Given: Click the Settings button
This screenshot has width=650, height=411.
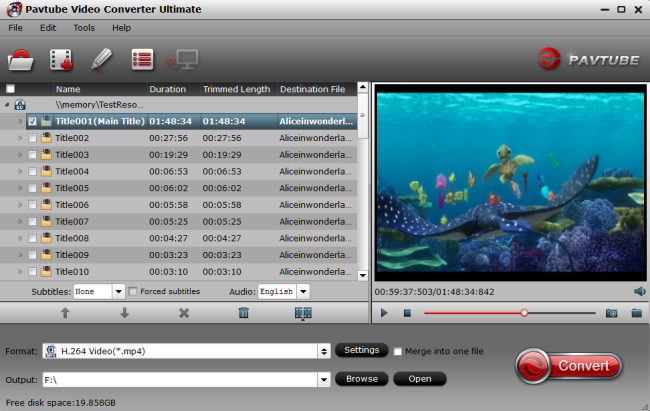Looking at the screenshot, I should pos(361,350).
